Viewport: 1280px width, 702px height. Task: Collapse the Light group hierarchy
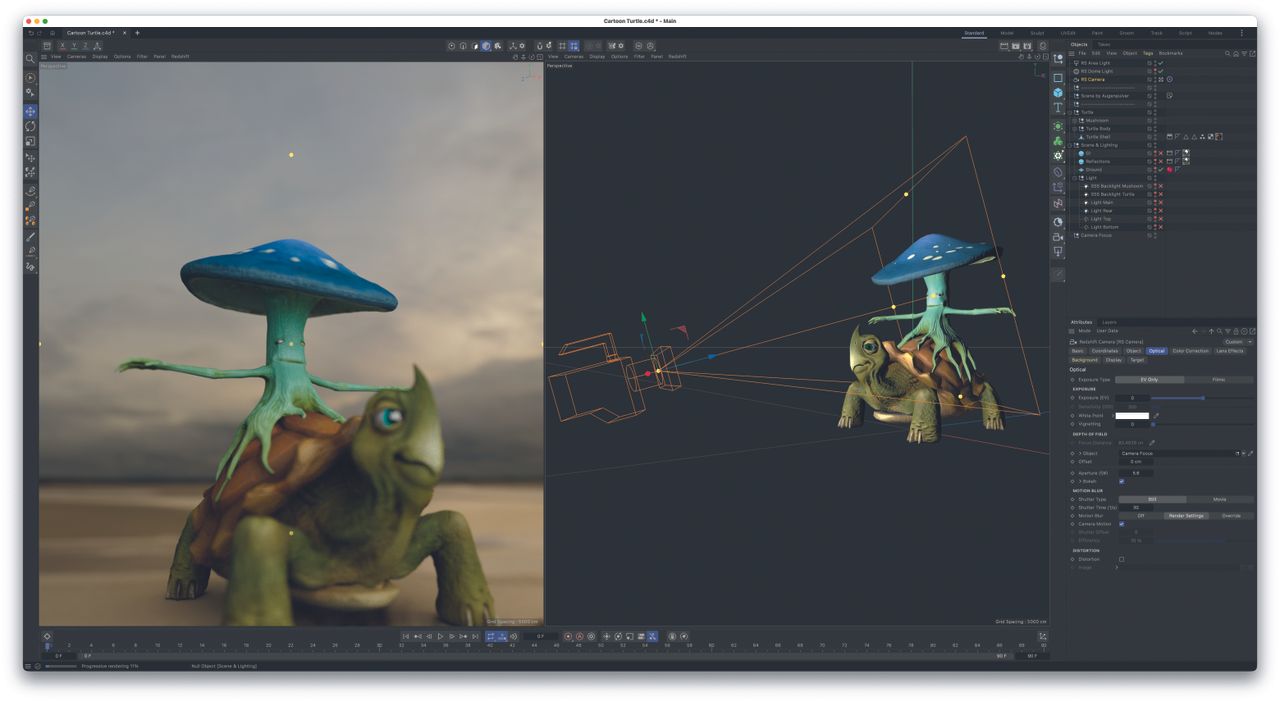(x=1075, y=178)
